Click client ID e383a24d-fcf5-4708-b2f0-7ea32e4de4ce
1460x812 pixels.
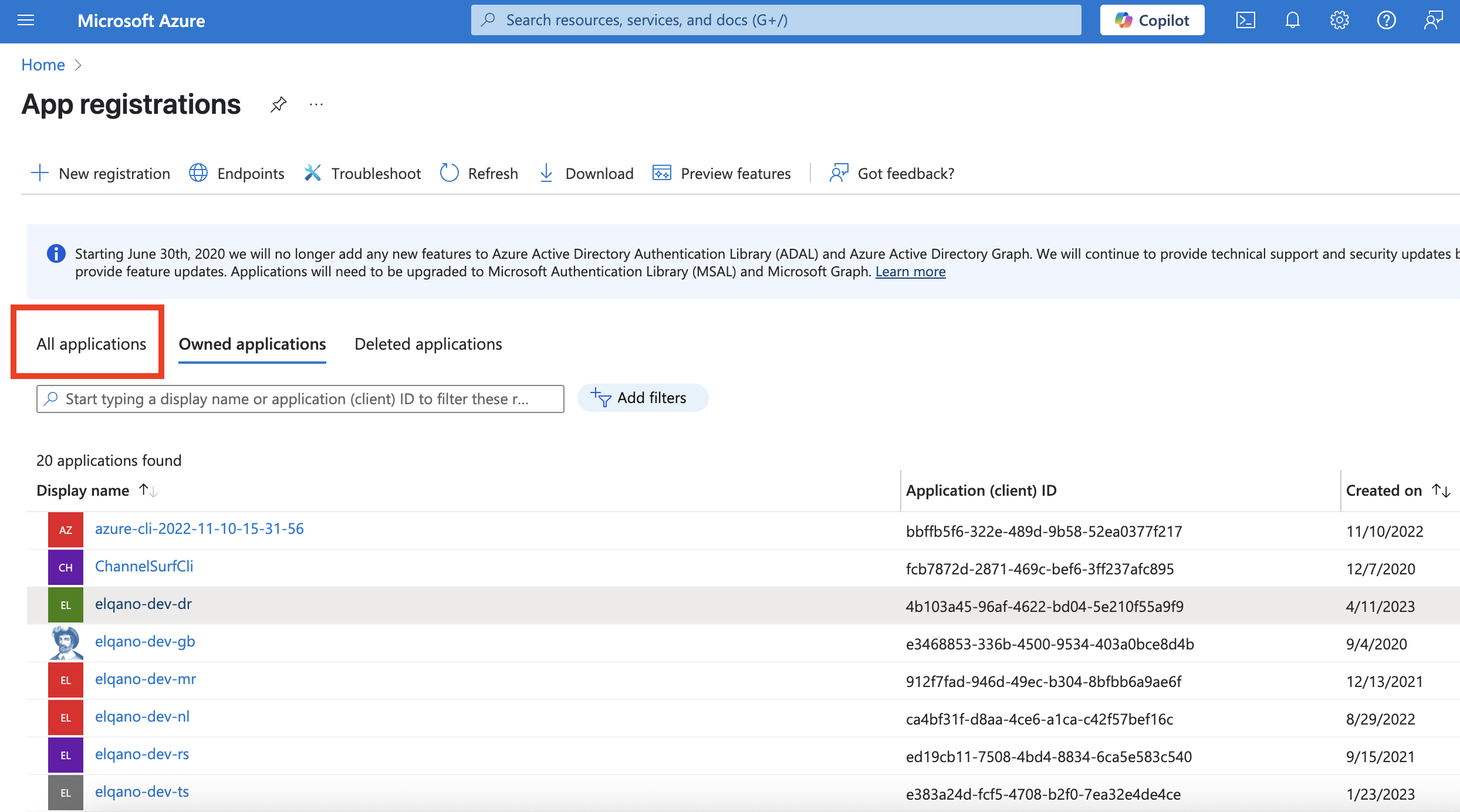(1043, 794)
